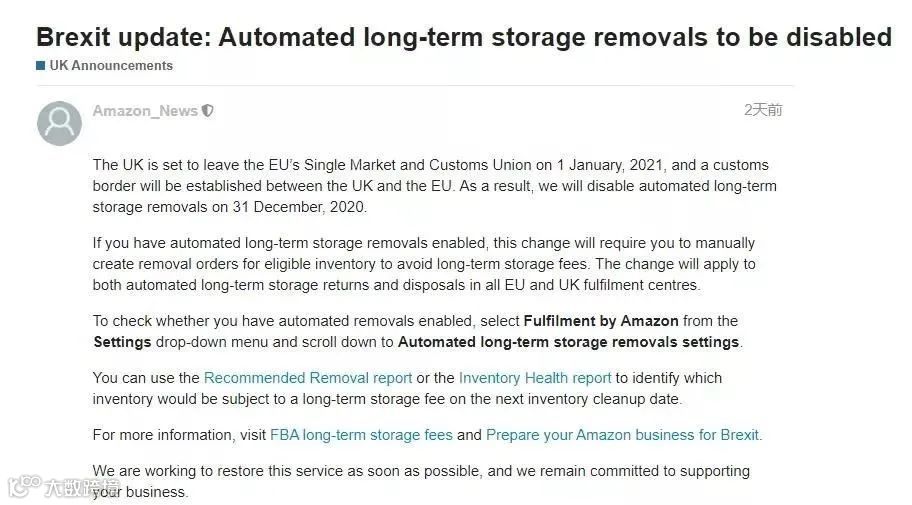Click the blue UK Announcements category square
Image resolution: width=912 pixels, height=505 pixels.
click(x=41, y=65)
